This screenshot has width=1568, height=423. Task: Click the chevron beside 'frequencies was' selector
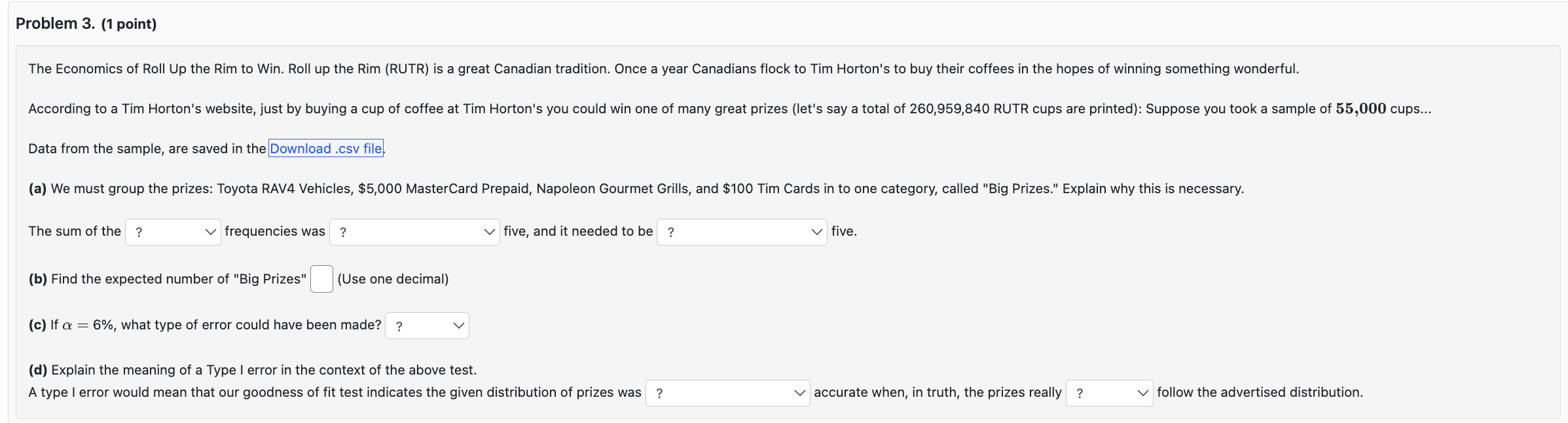click(487, 232)
